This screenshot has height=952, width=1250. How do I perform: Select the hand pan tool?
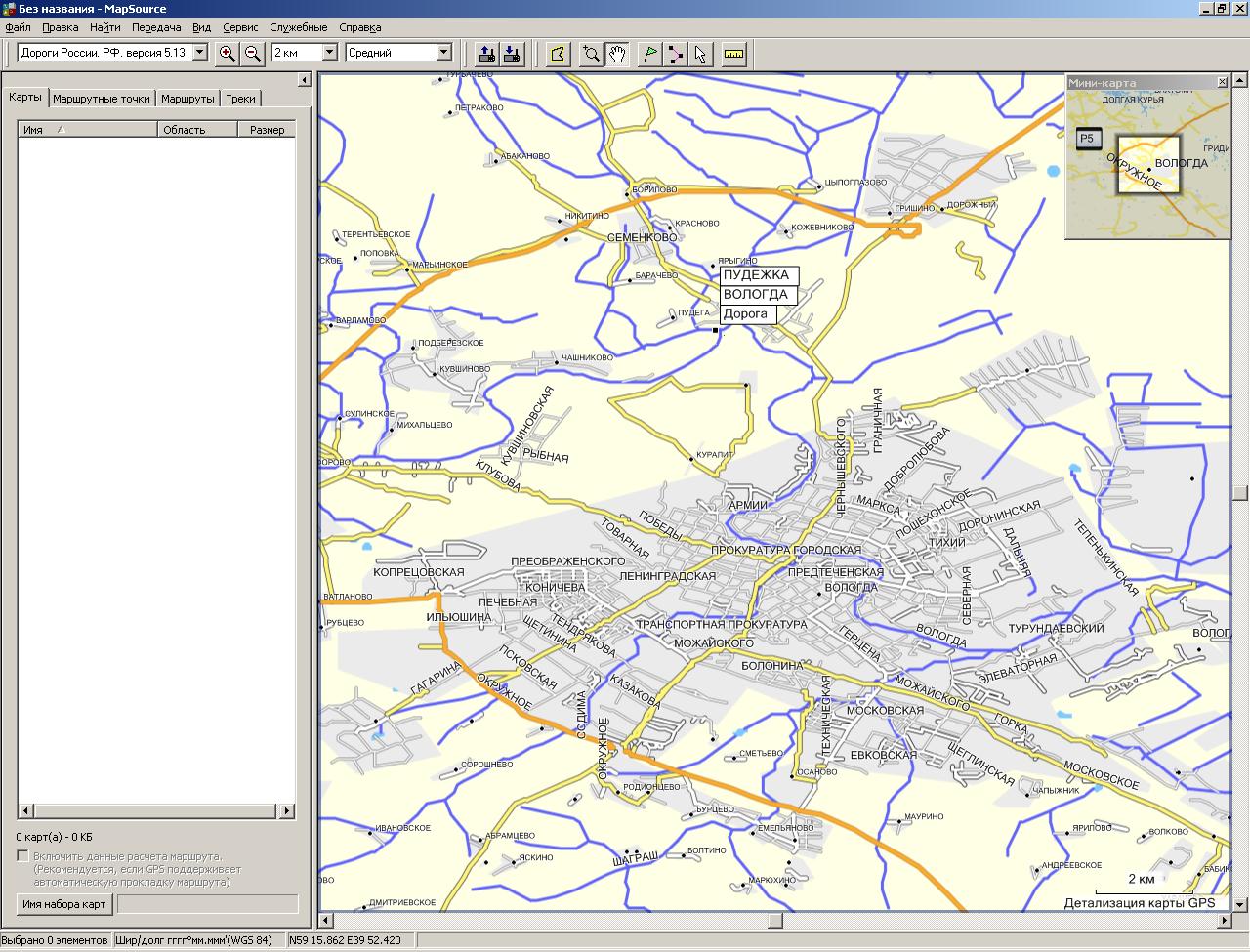point(617,54)
